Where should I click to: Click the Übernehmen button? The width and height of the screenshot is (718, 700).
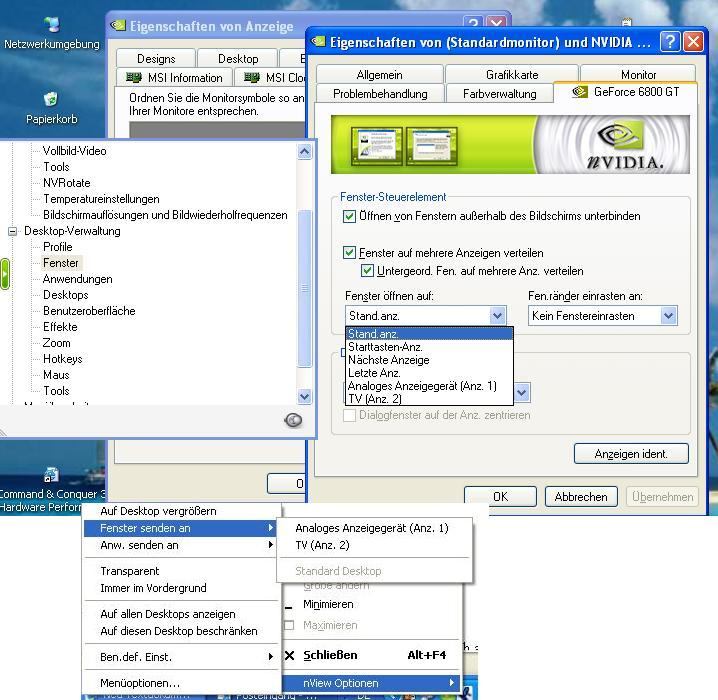pos(662,497)
